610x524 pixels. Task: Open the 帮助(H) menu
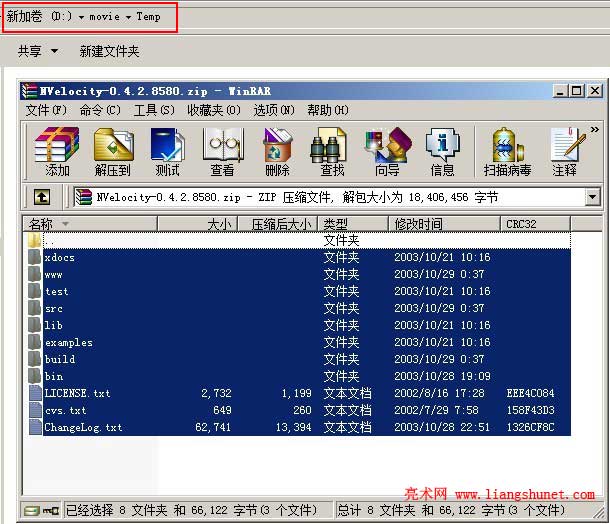click(x=328, y=110)
